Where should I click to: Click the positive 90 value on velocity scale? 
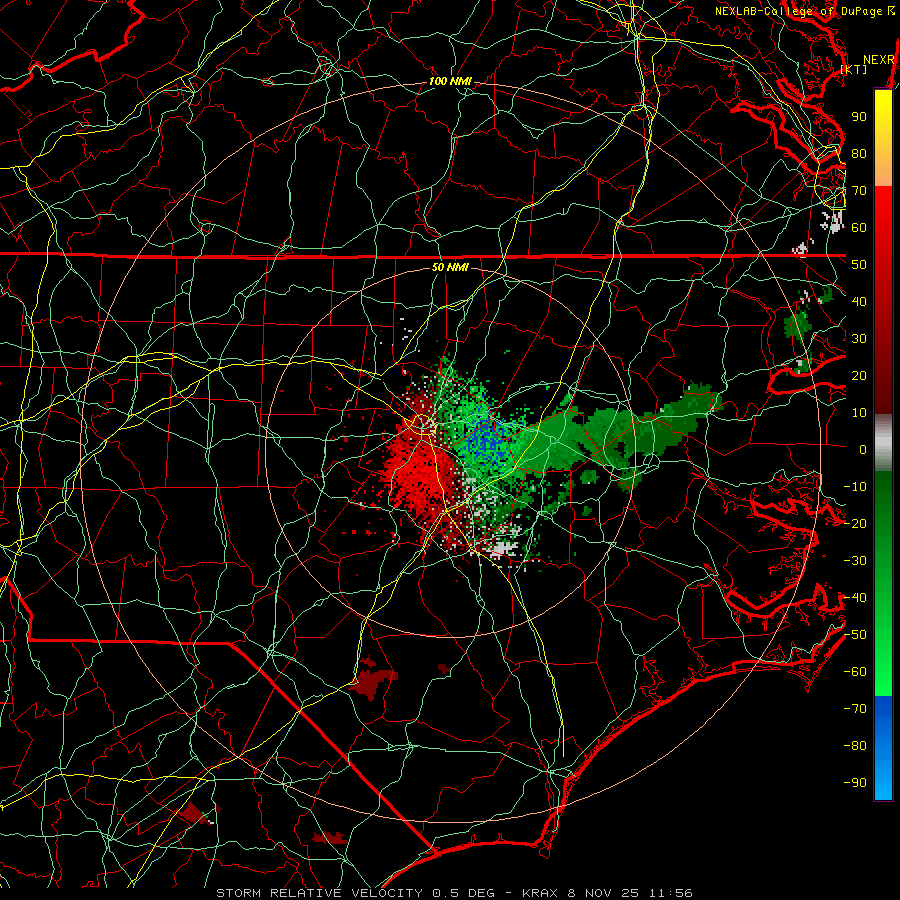[x=859, y=117]
